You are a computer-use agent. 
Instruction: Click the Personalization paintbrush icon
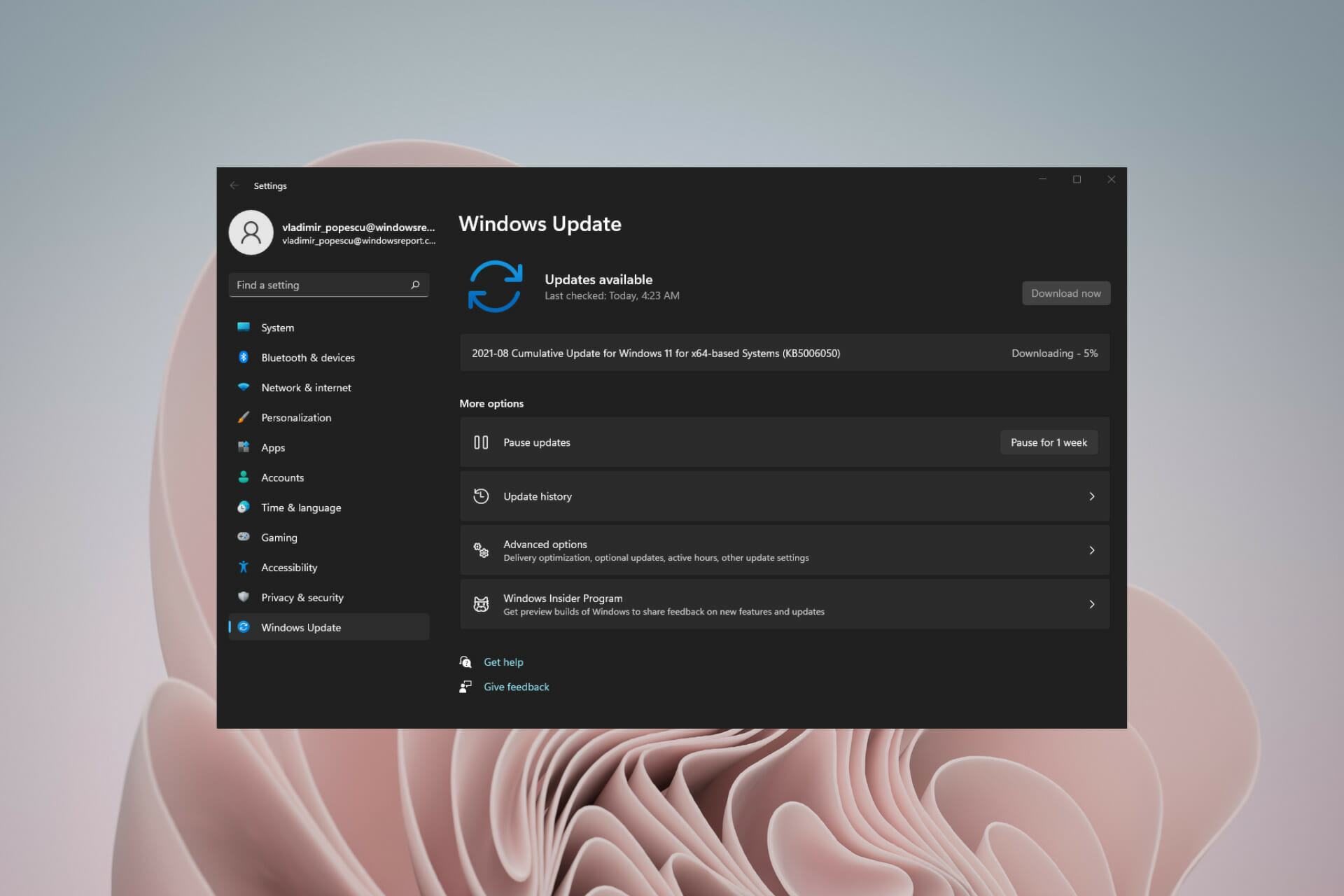click(244, 417)
